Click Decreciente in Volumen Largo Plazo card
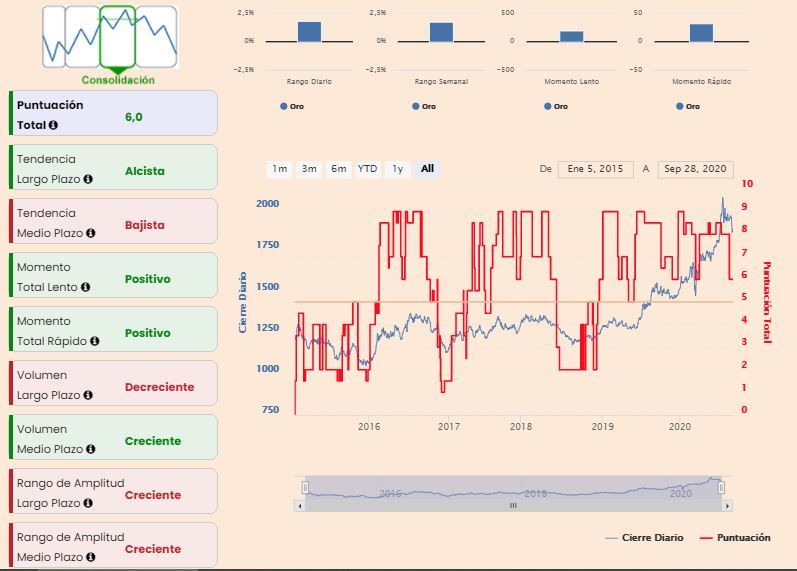The height and width of the screenshot is (571, 797). point(160,387)
